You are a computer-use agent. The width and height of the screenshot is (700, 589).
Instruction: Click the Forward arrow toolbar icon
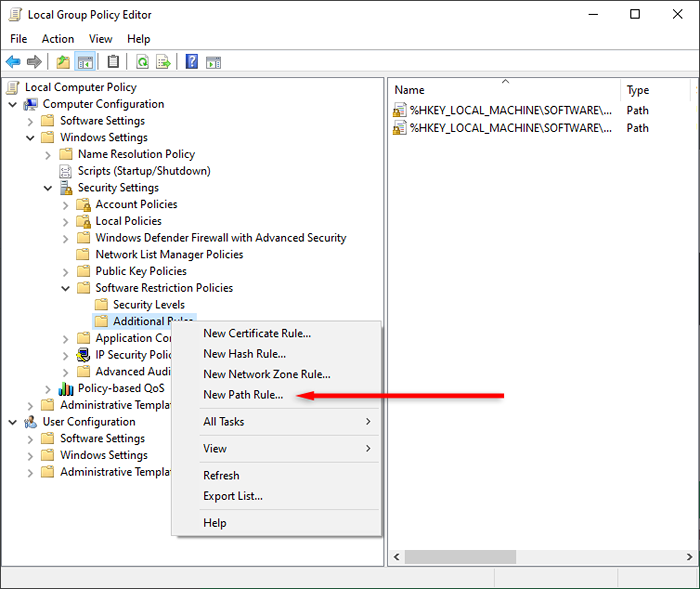point(34,62)
